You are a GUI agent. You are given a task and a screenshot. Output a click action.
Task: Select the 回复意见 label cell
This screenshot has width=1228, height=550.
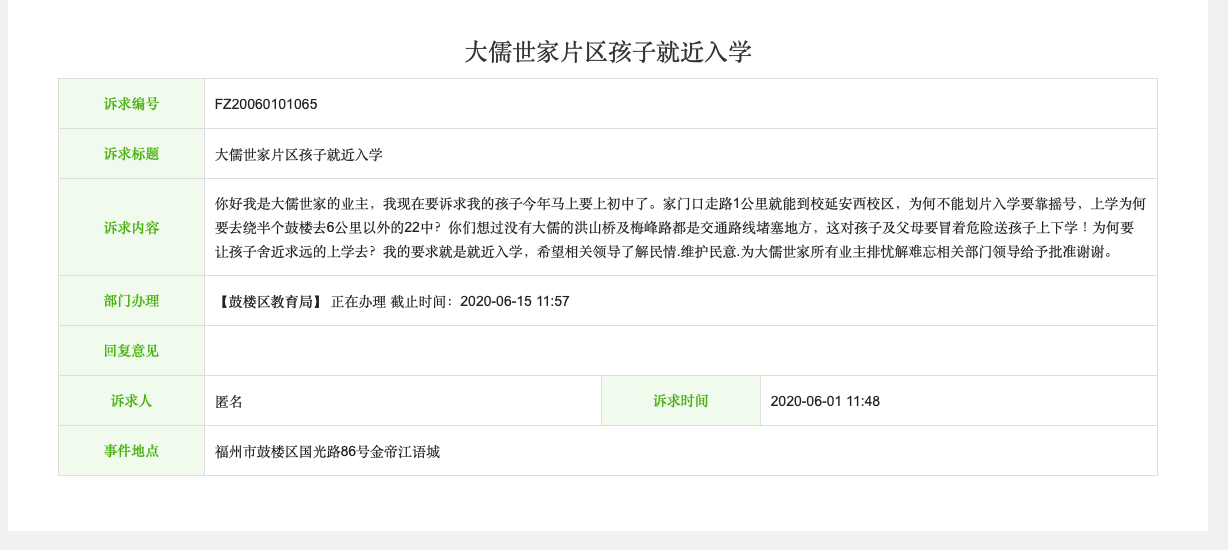[131, 351]
